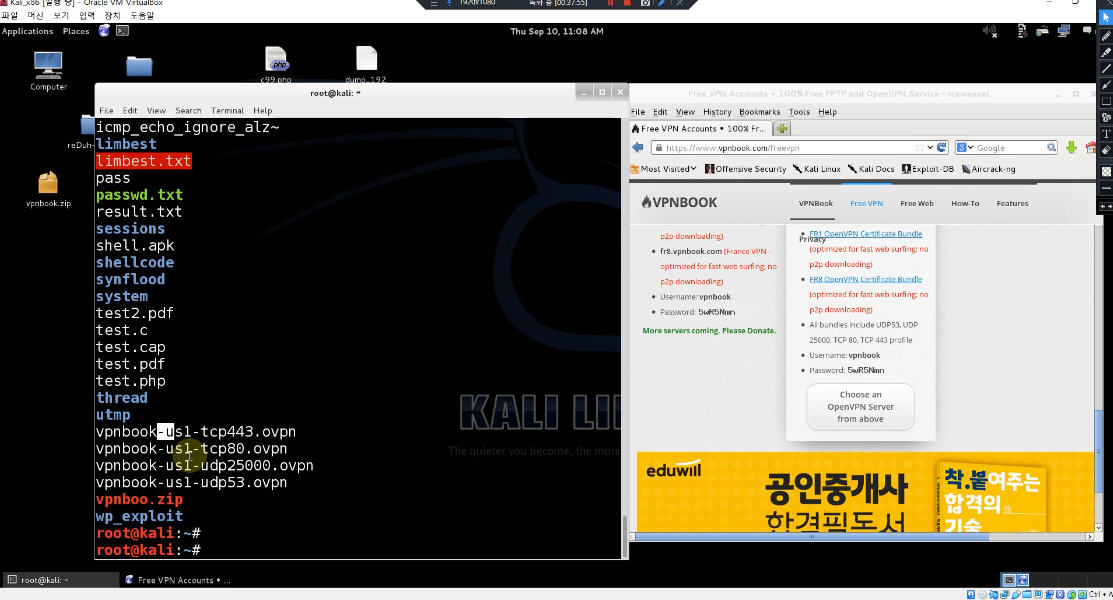Select the vpnbook.zip desktop file
The width and height of the screenshot is (1113, 600).
[48, 189]
